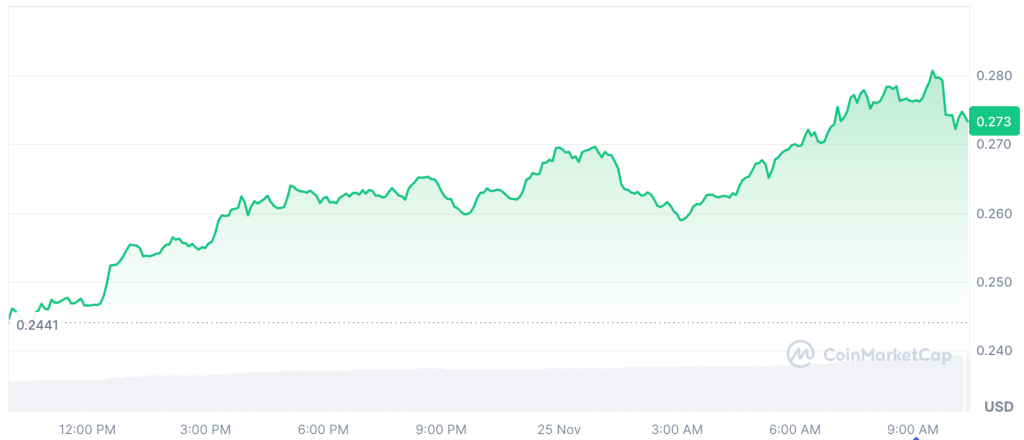The width and height of the screenshot is (1024, 440).
Task: Click the 6:00 PM time axis label
Action: pos(323,429)
